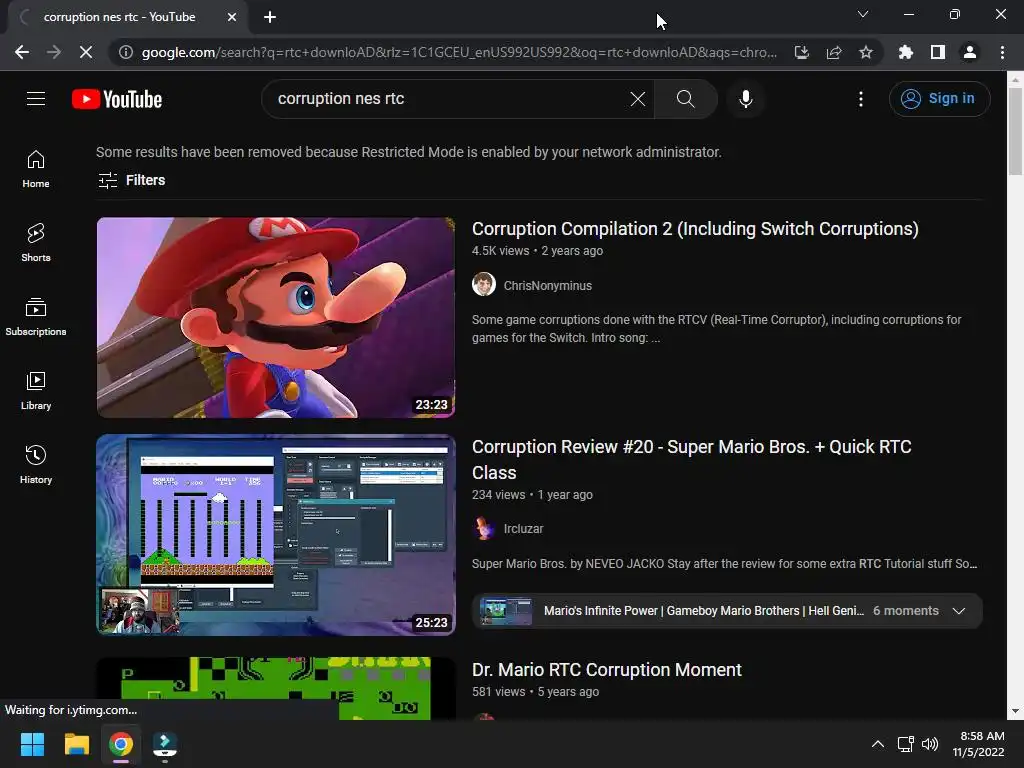This screenshot has width=1024, height=768.
Task: Open the Filters options
Action: (131, 180)
